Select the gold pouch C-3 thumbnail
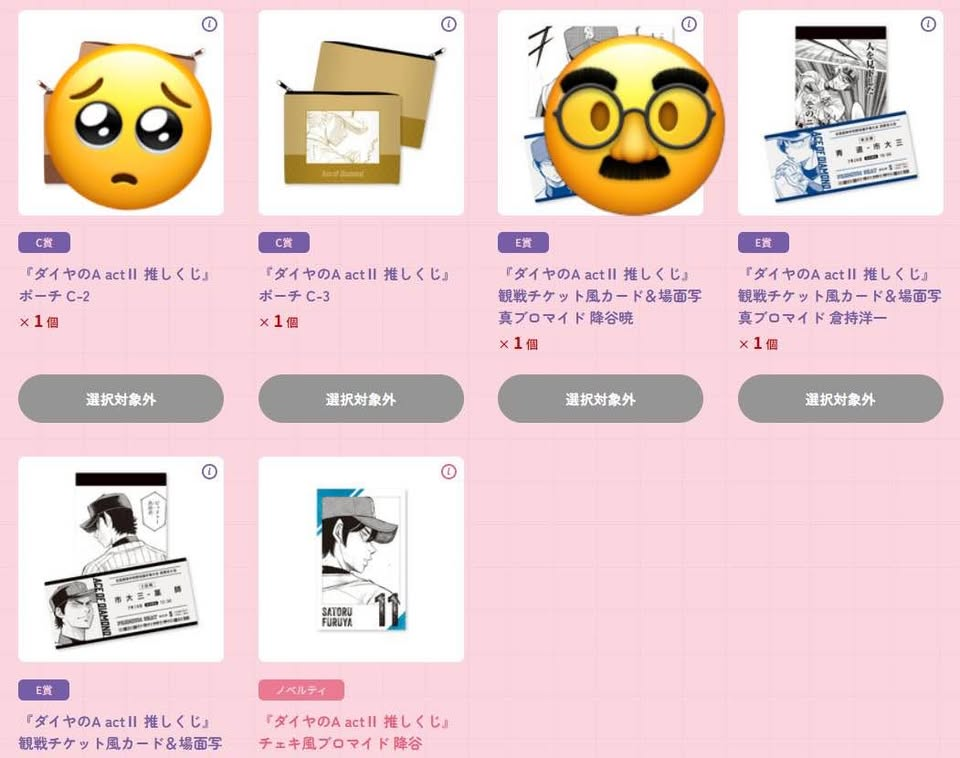Image resolution: width=960 pixels, height=758 pixels. coord(361,113)
